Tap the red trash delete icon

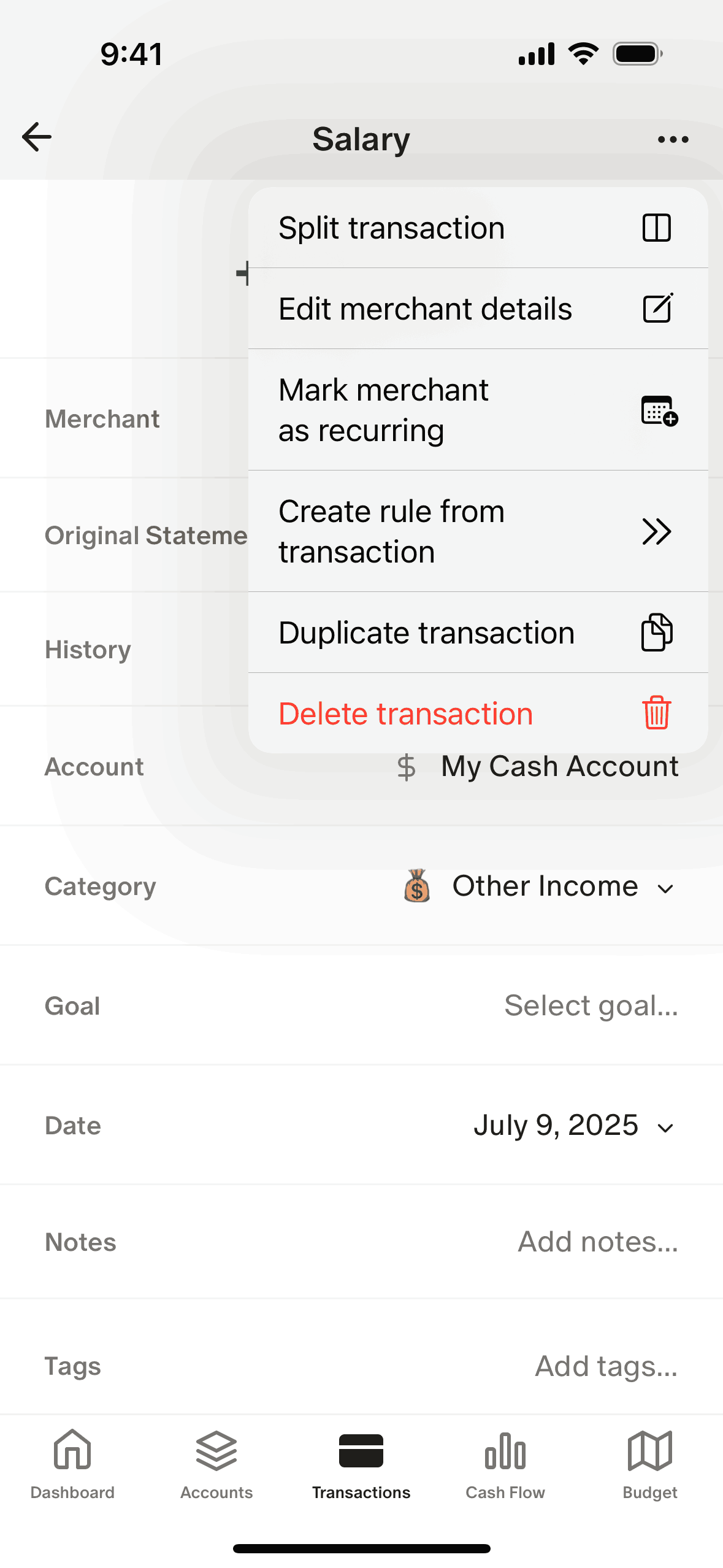pyautogui.click(x=657, y=713)
